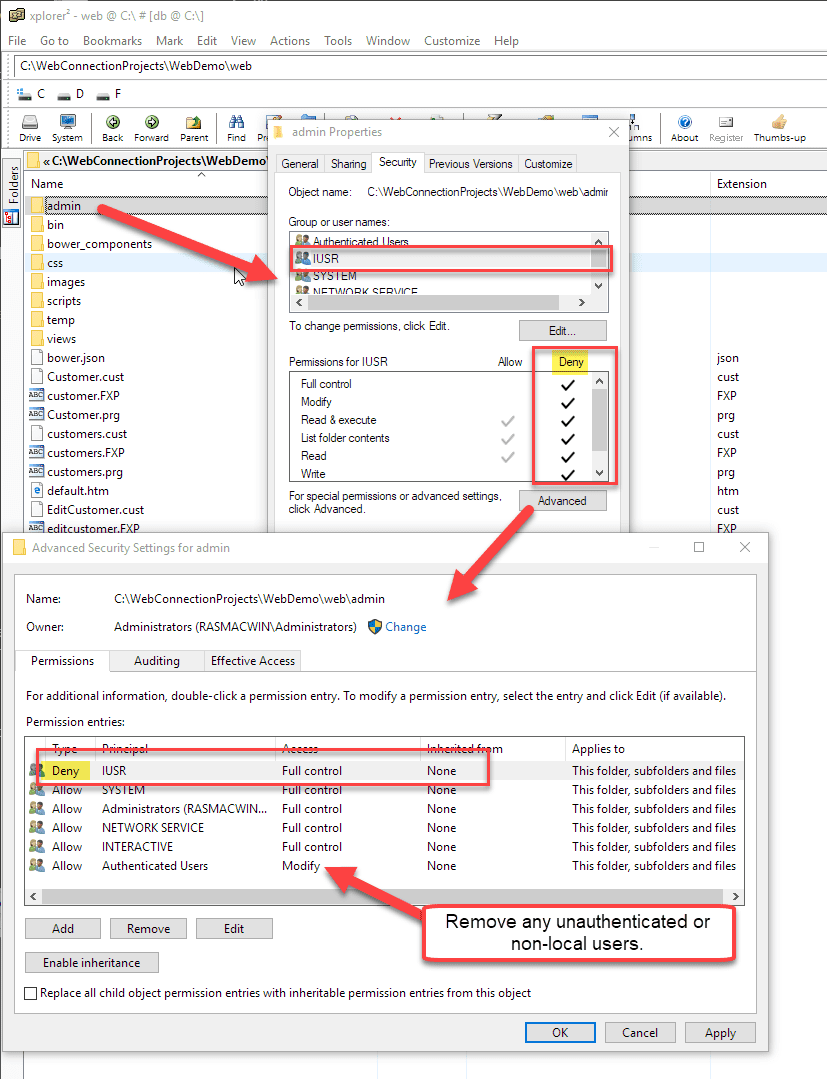Click Add permission entry button
The image size is (827, 1079).
pos(63,928)
